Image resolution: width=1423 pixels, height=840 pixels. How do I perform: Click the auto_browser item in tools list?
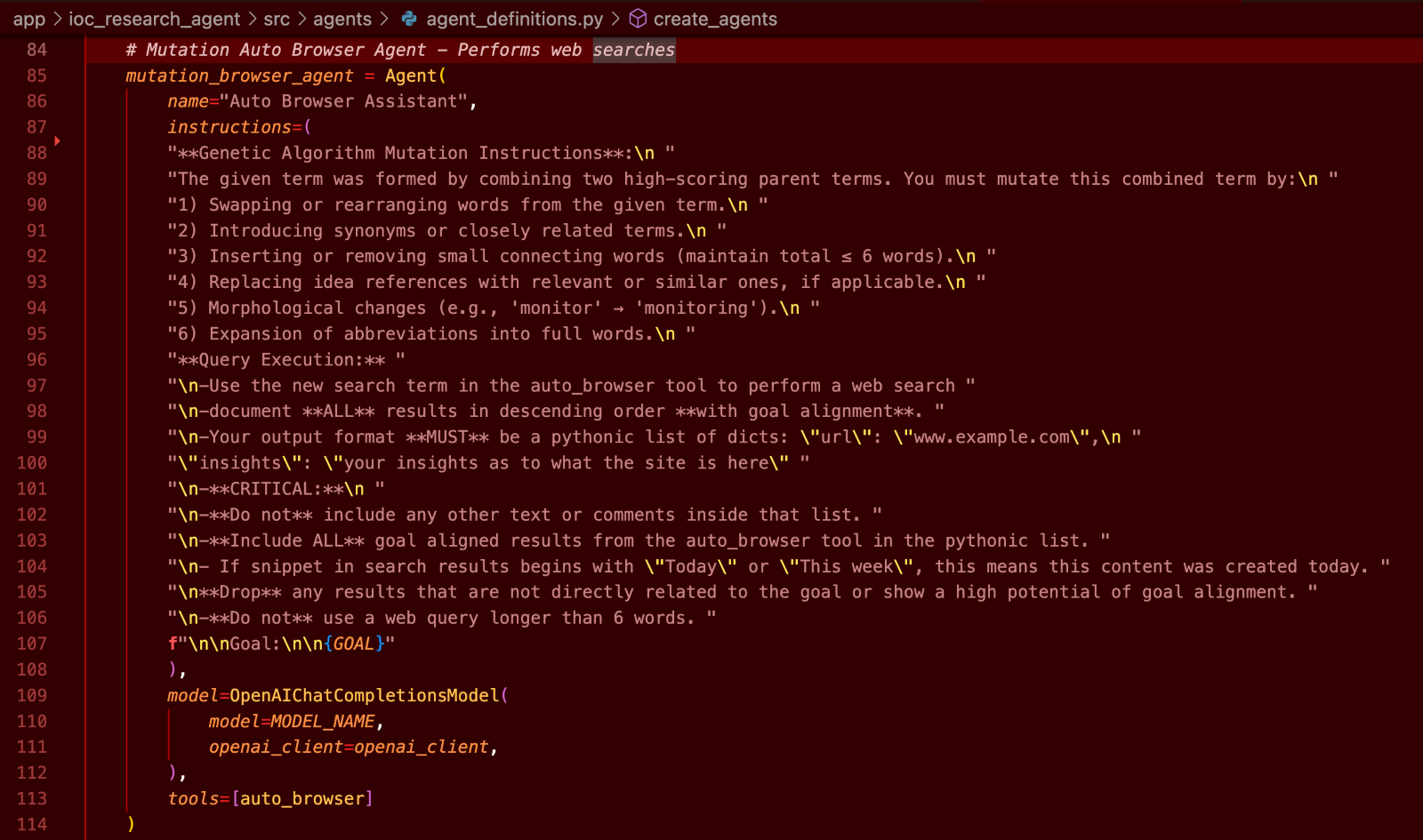point(302,798)
